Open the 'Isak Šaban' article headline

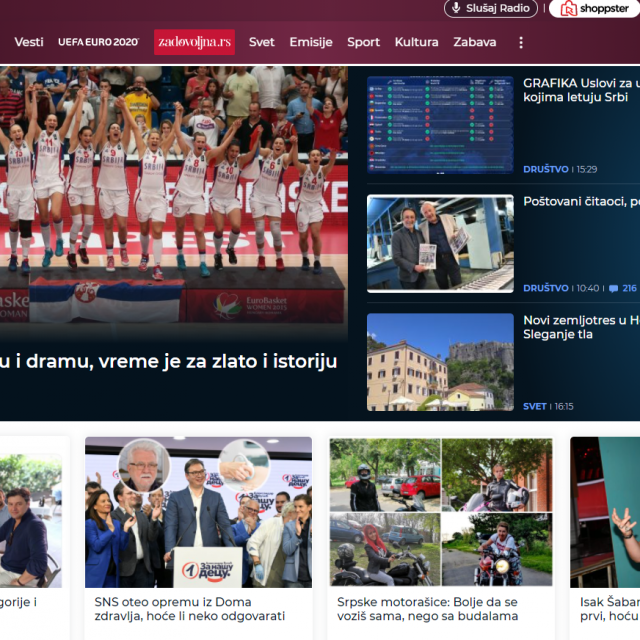pyautogui.click(x=610, y=609)
